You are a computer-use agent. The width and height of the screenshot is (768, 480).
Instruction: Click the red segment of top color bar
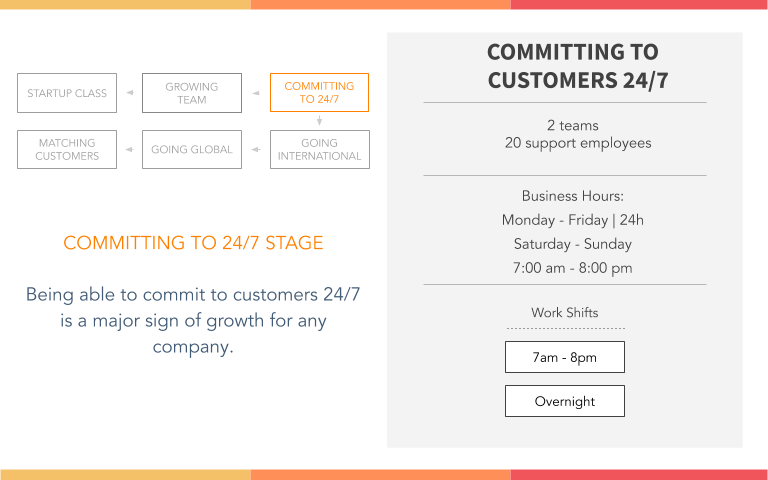639,4
